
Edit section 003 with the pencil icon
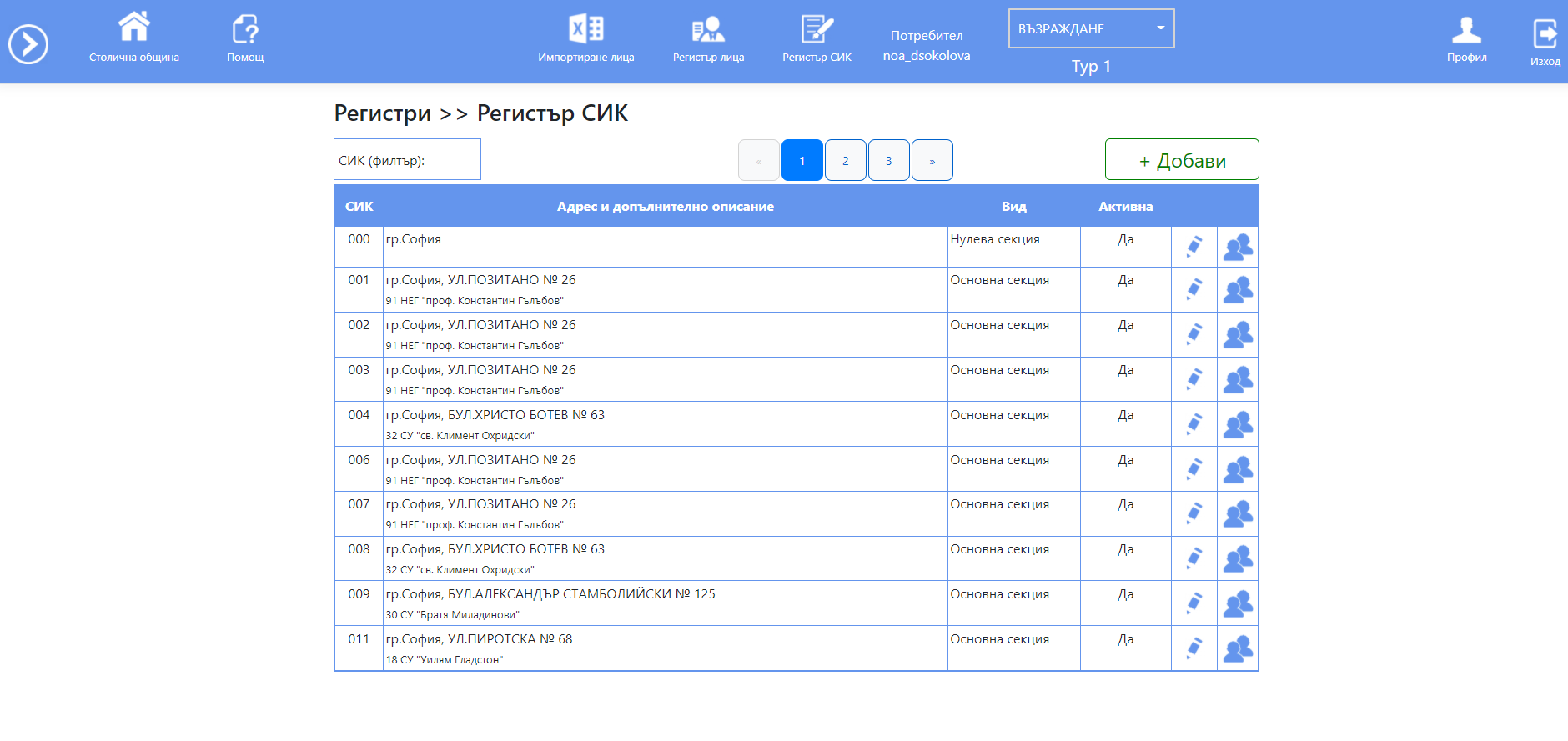tap(1194, 379)
